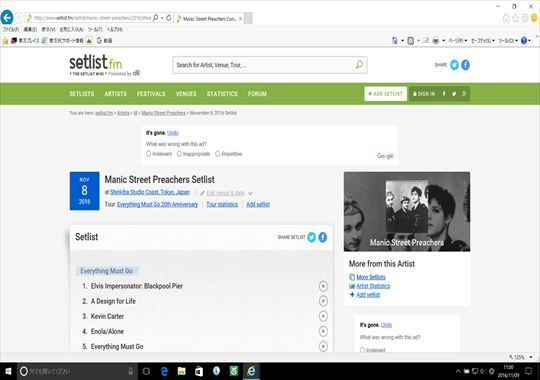Open the Tour statistics link

point(222,205)
